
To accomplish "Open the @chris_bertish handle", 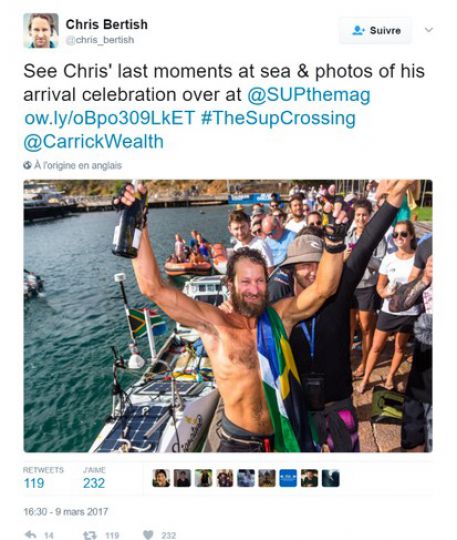I will click(x=100, y=40).
